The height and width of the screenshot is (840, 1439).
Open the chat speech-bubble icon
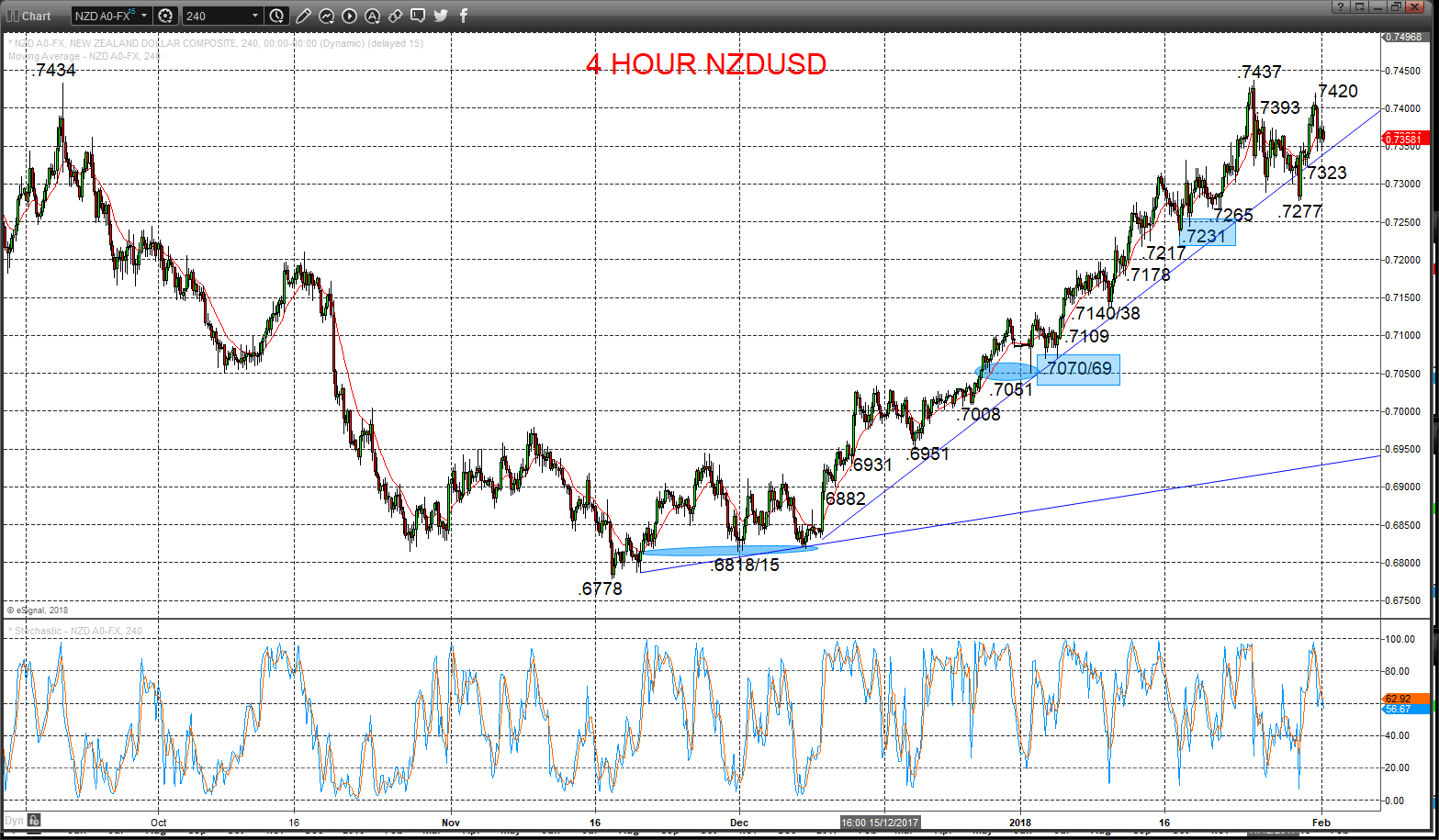[x=418, y=16]
